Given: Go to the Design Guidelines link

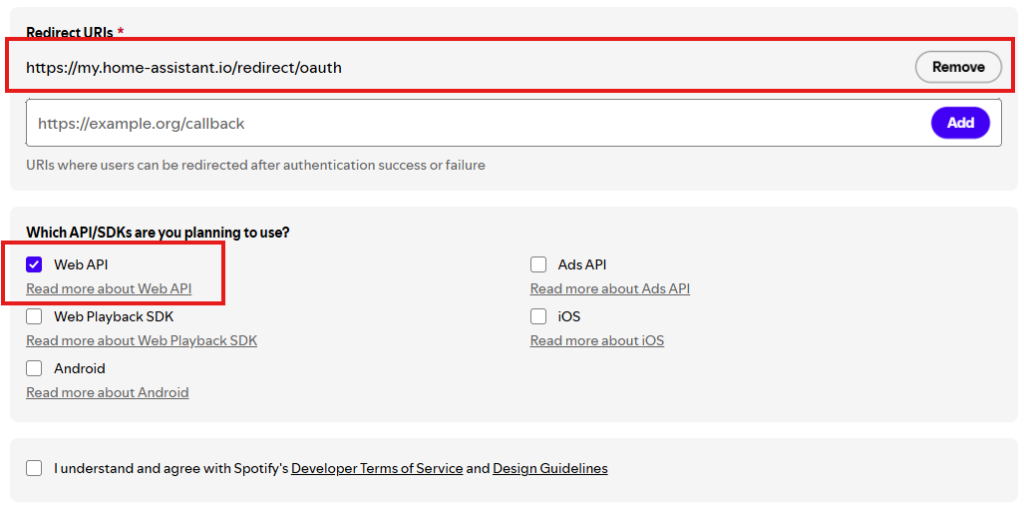Looking at the screenshot, I should click(x=550, y=468).
